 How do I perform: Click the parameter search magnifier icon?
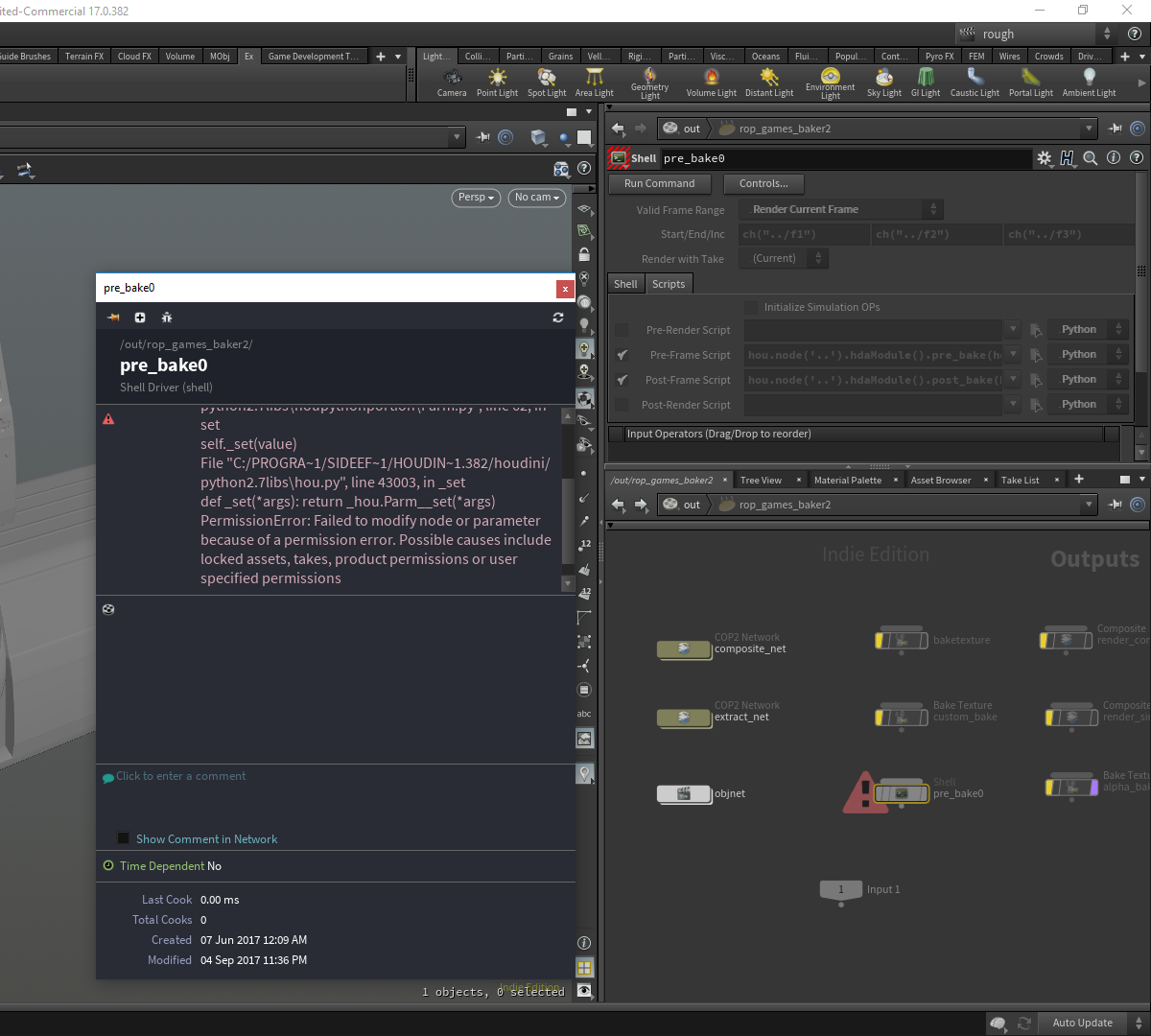point(1091,158)
